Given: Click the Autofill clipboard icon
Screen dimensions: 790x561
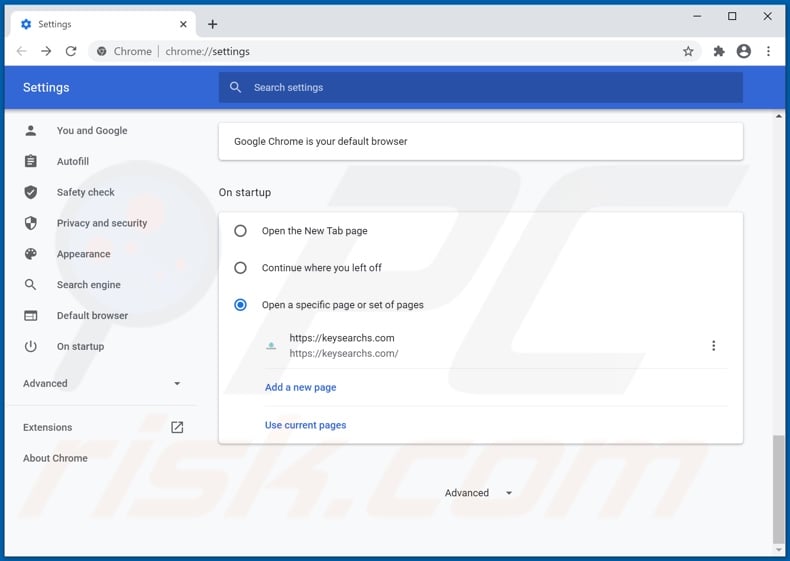Looking at the screenshot, I should (x=31, y=161).
